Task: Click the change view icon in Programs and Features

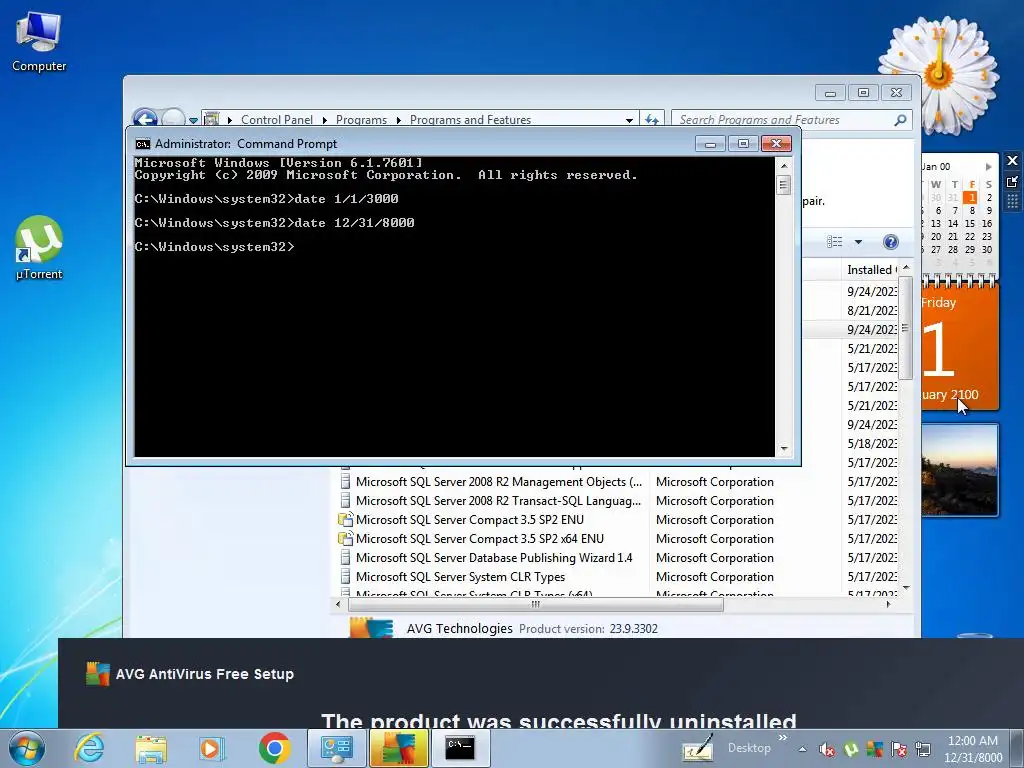Action: pos(835,242)
